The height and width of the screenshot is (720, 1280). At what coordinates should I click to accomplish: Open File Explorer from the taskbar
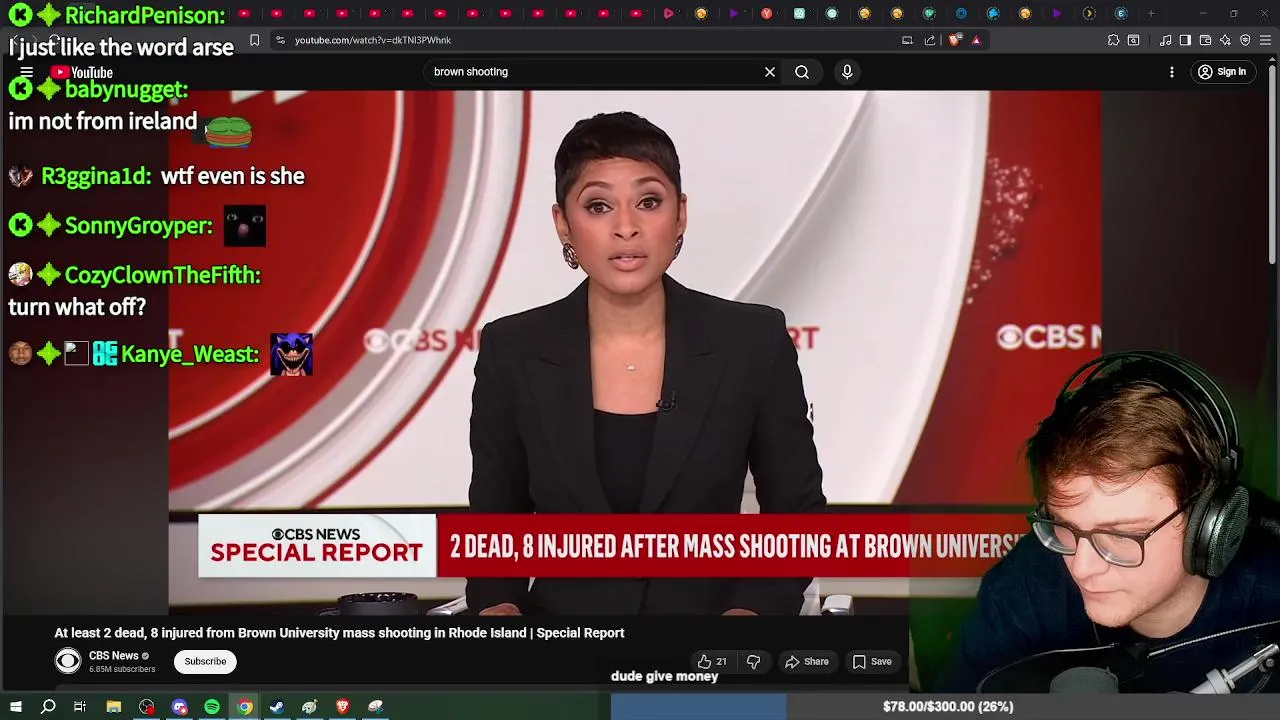pos(114,707)
